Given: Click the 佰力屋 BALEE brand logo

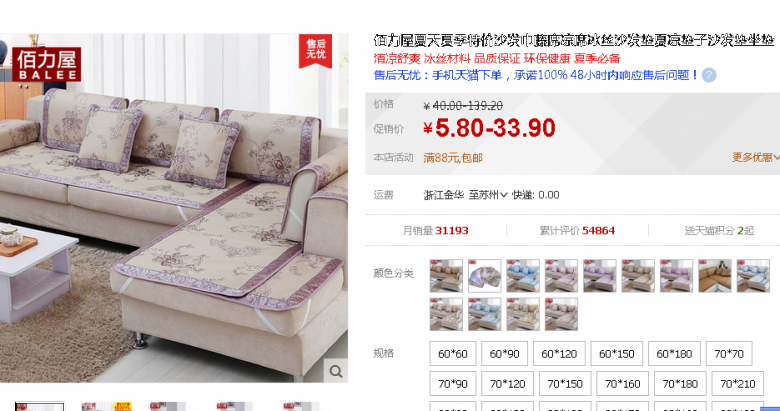Looking at the screenshot, I should [46, 65].
